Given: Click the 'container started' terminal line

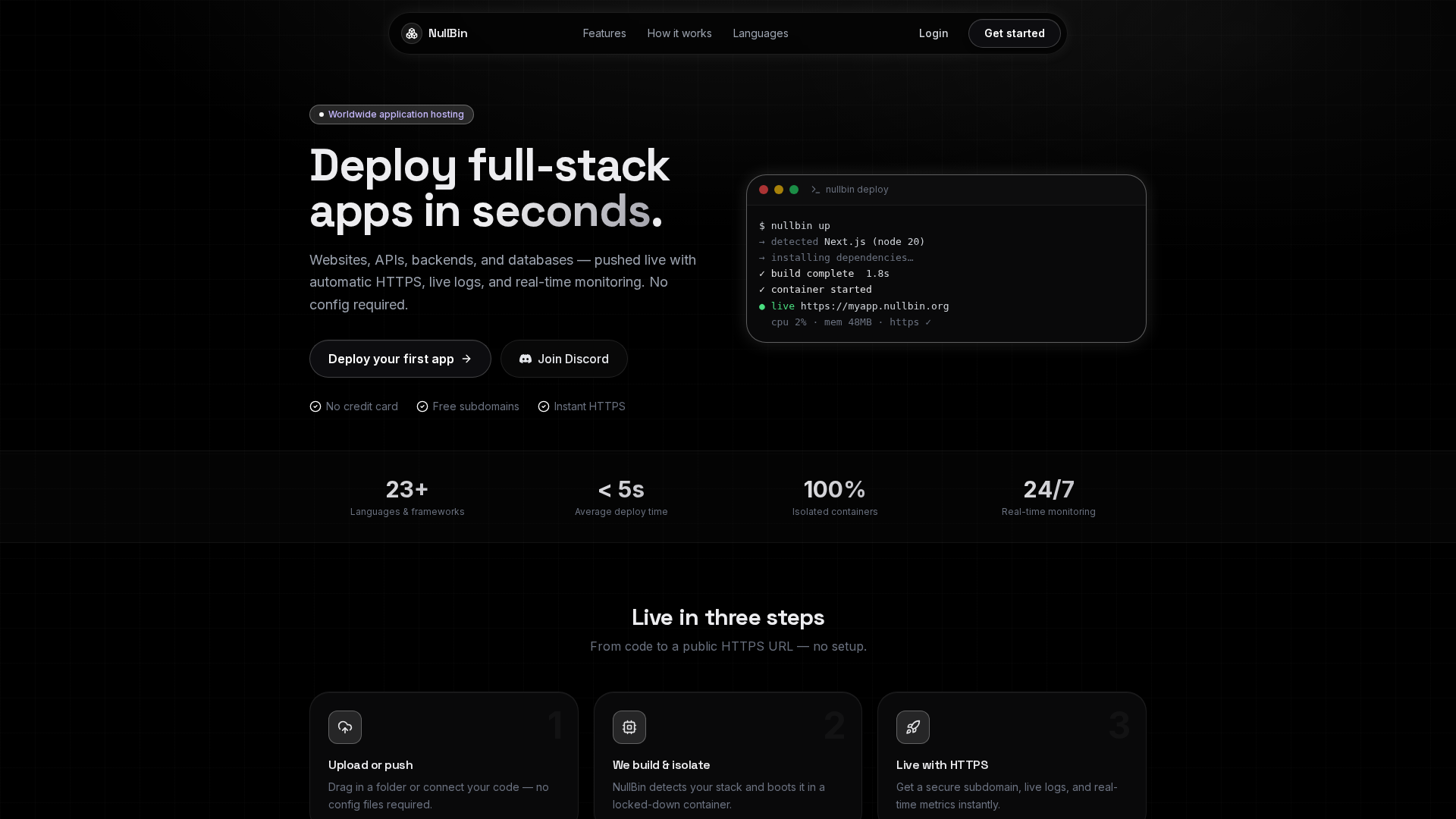Looking at the screenshot, I should point(815,290).
